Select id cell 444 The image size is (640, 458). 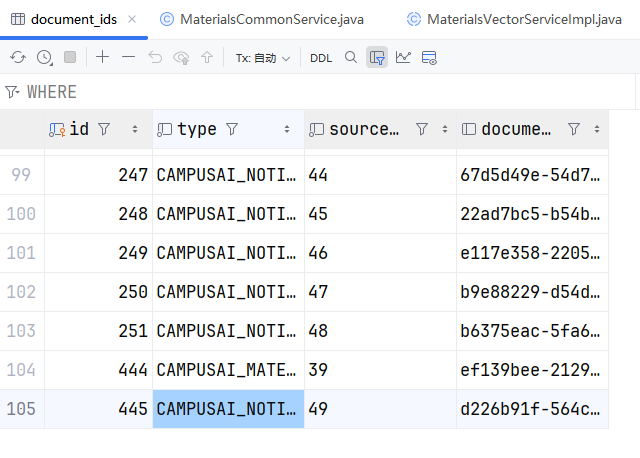[98, 370]
